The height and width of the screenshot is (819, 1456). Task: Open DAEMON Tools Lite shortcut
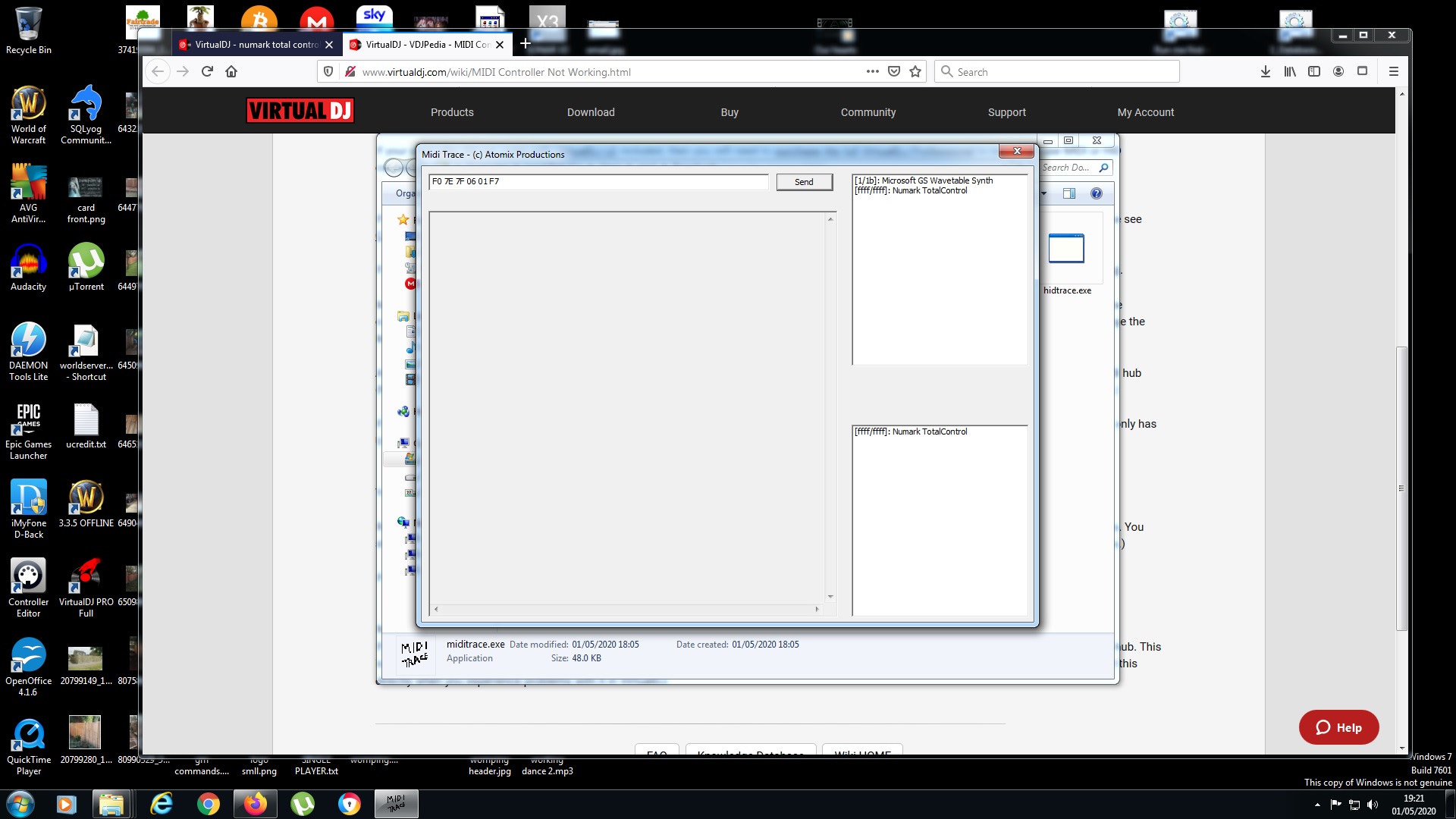tap(28, 351)
